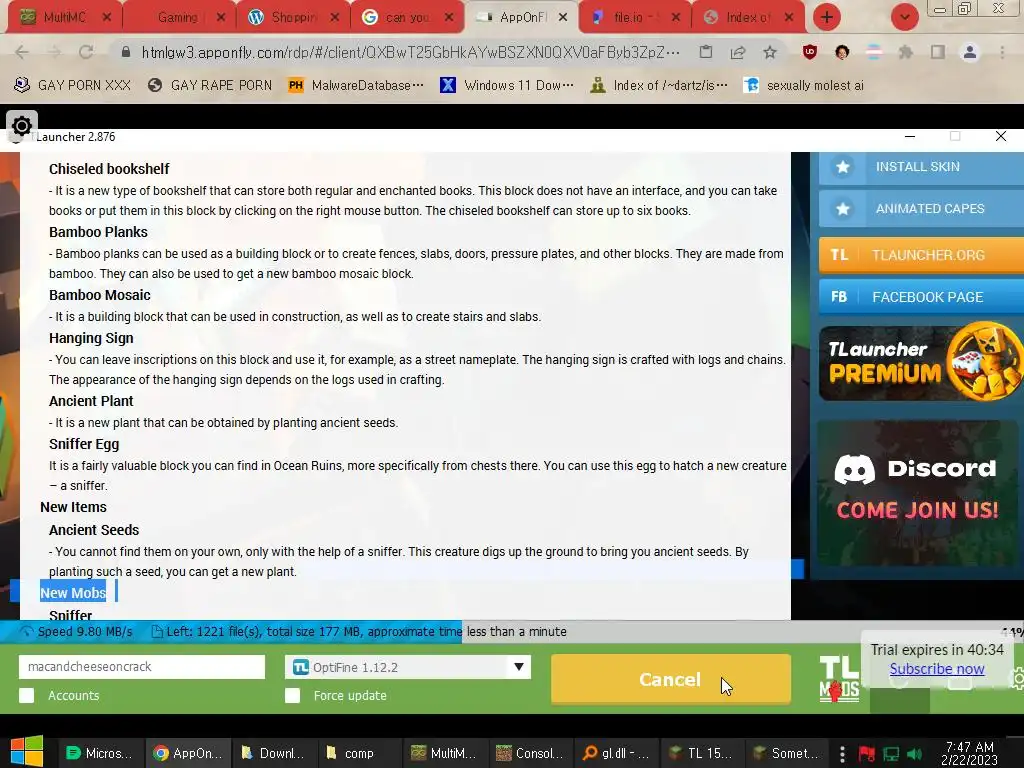Viewport: 1024px width, 768px height.
Task: Click the volume speaker tray icon
Action: [914, 754]
